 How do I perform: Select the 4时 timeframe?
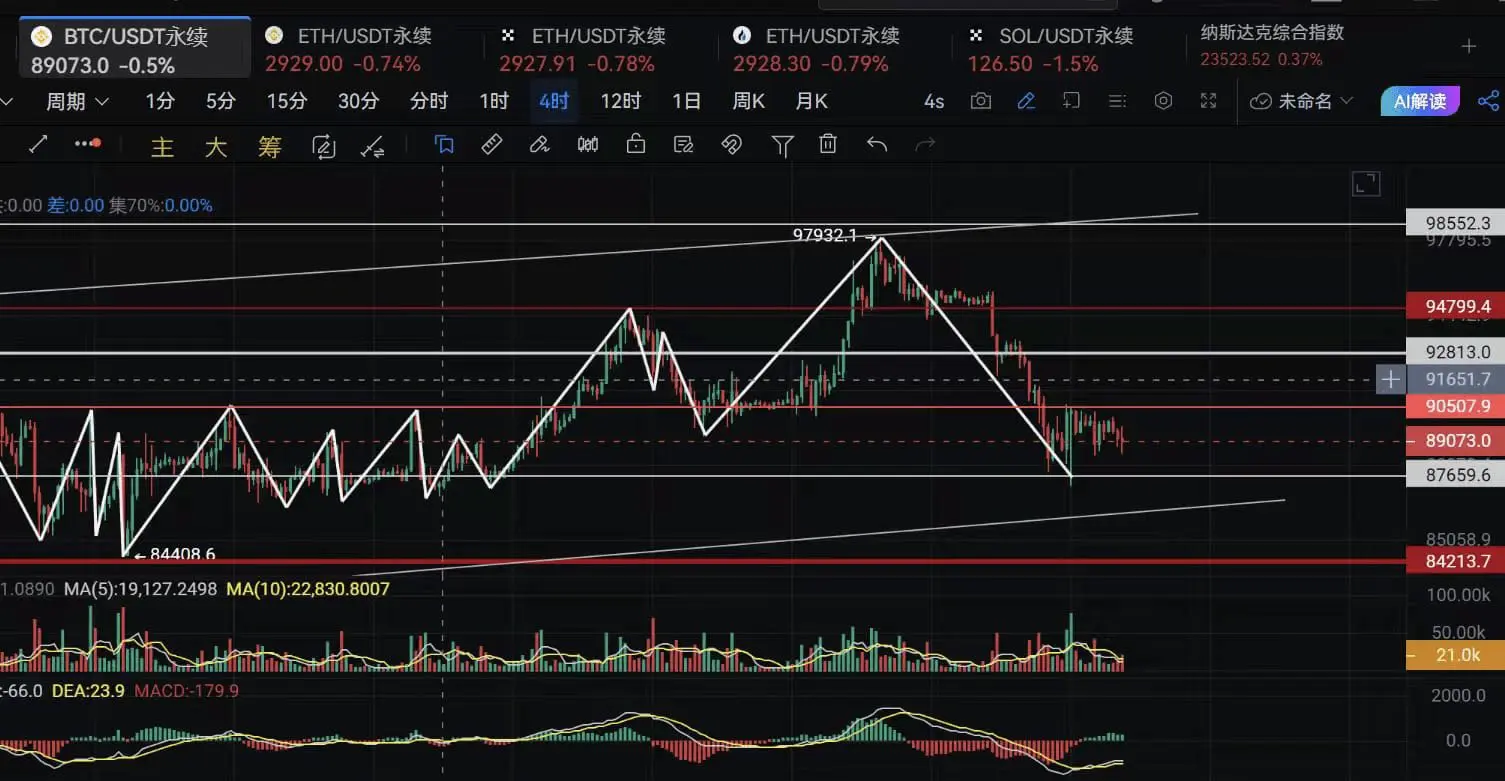(x=554, y=101)
